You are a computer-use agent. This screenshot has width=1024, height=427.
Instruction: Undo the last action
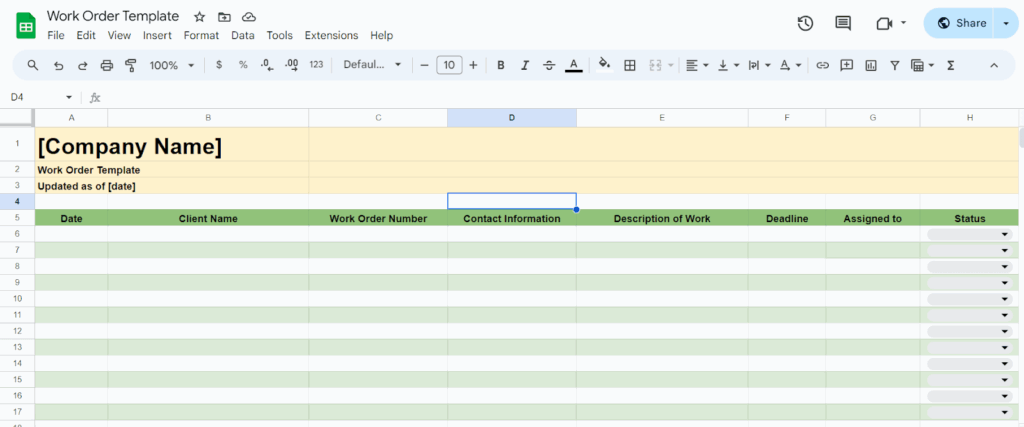(x=59, y=65)
